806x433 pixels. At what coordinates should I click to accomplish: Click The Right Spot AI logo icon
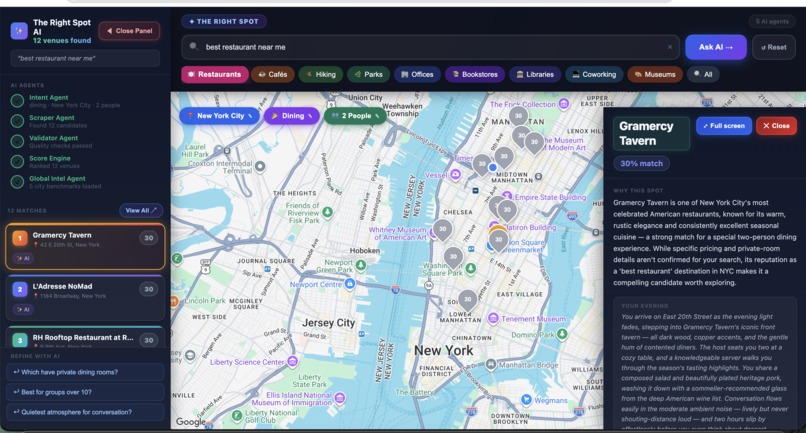(x=20, y=31)
